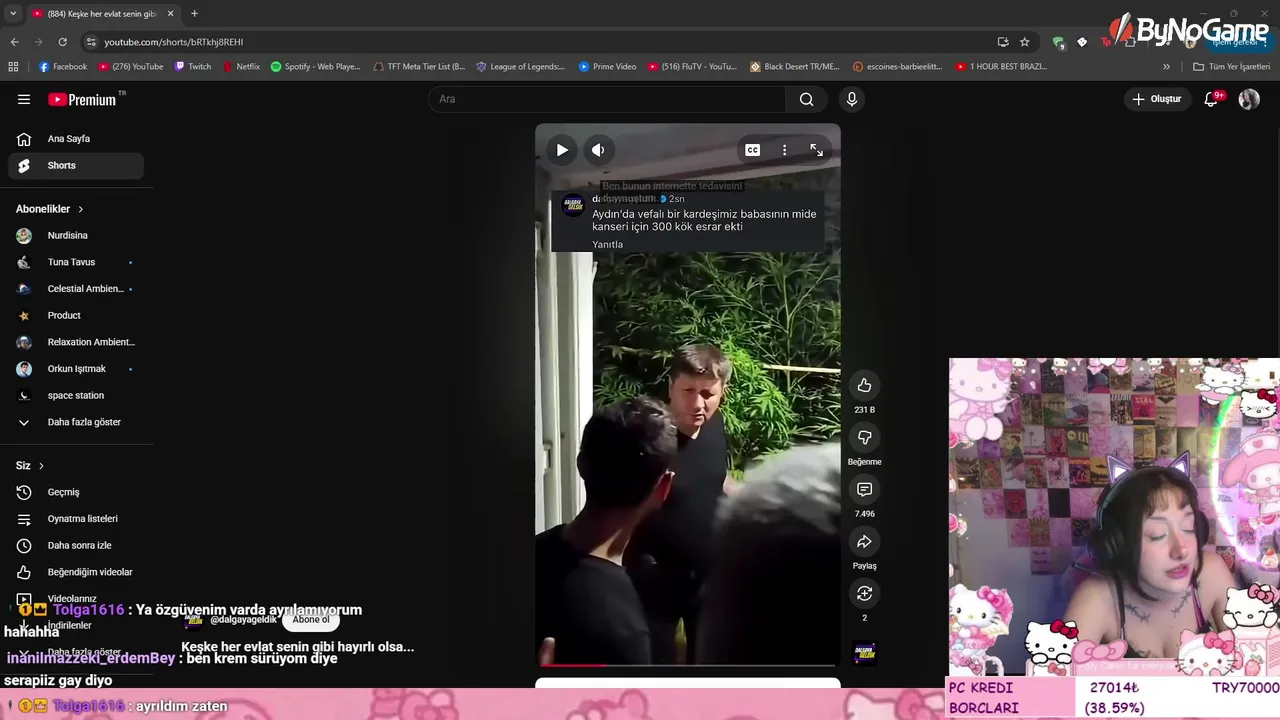The image size is (1280, 720).
Task: Go to Ana Sayfa in the sidebar
Action: (x=76, y=139)
